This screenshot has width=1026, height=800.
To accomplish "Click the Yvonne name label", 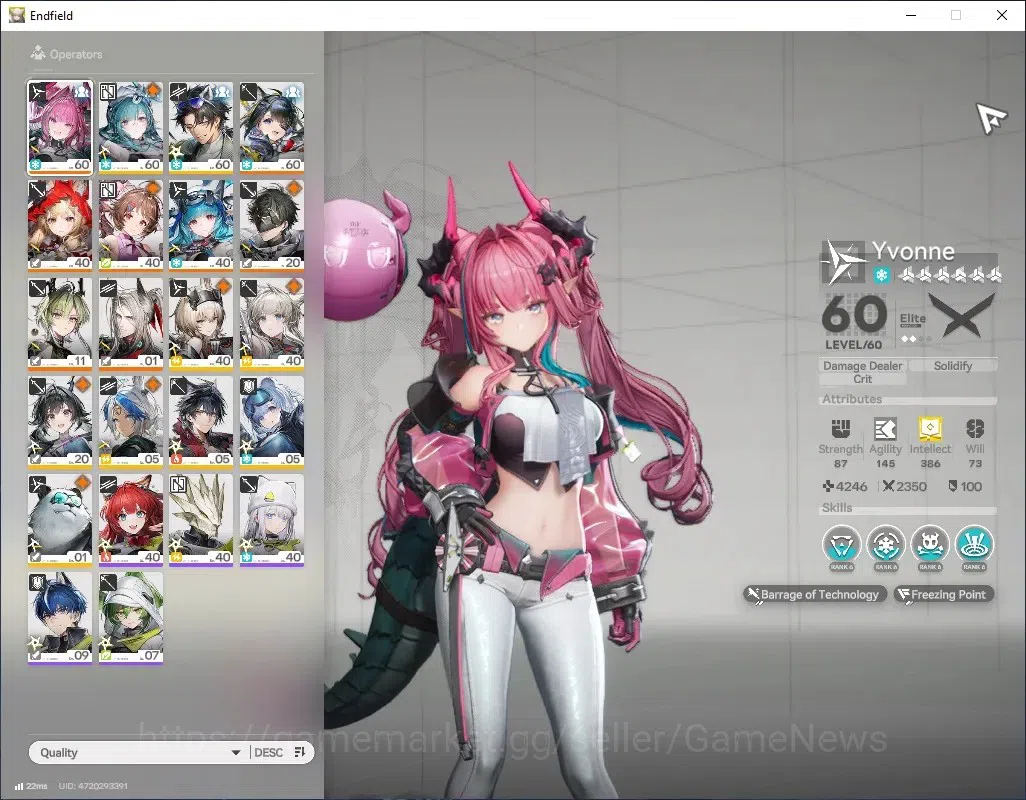I will coord(913,251).
